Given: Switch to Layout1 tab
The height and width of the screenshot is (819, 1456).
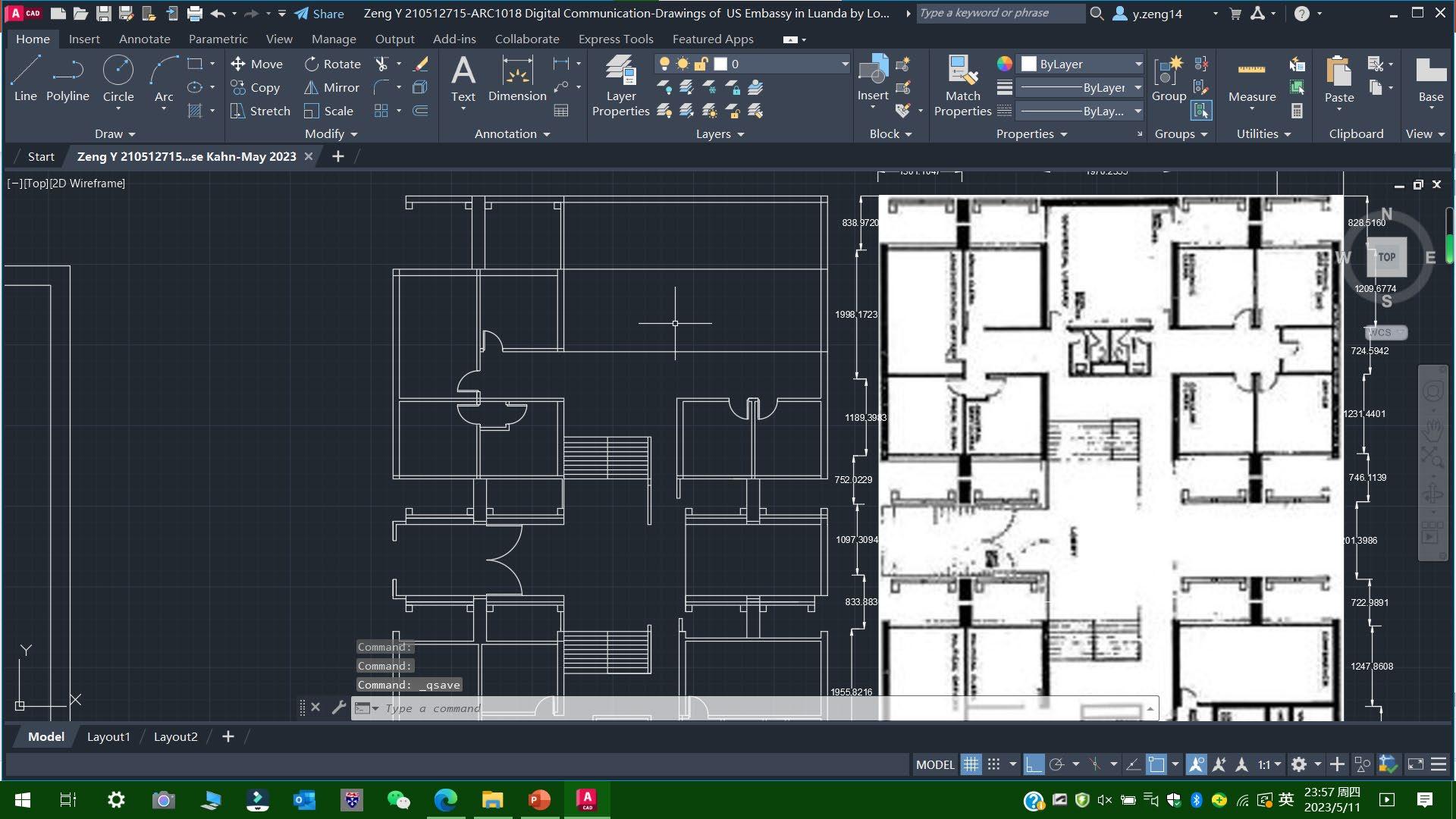Looking at the screenshot, I should click(x=108, y=736).
